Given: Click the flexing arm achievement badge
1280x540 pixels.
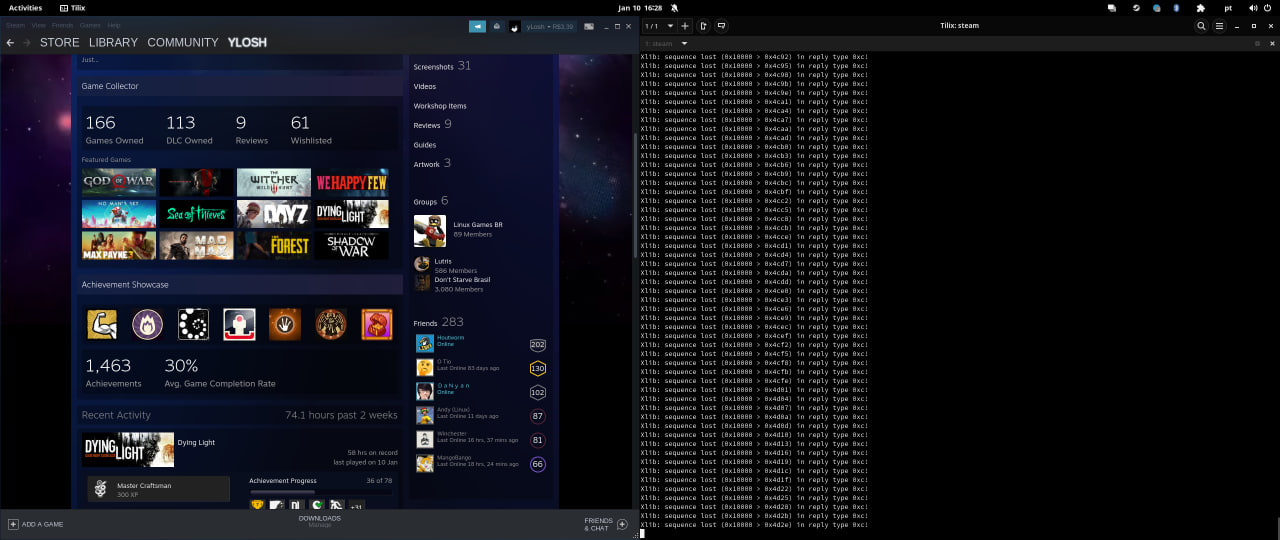Looking at the screenshot, I should (102, 324).
